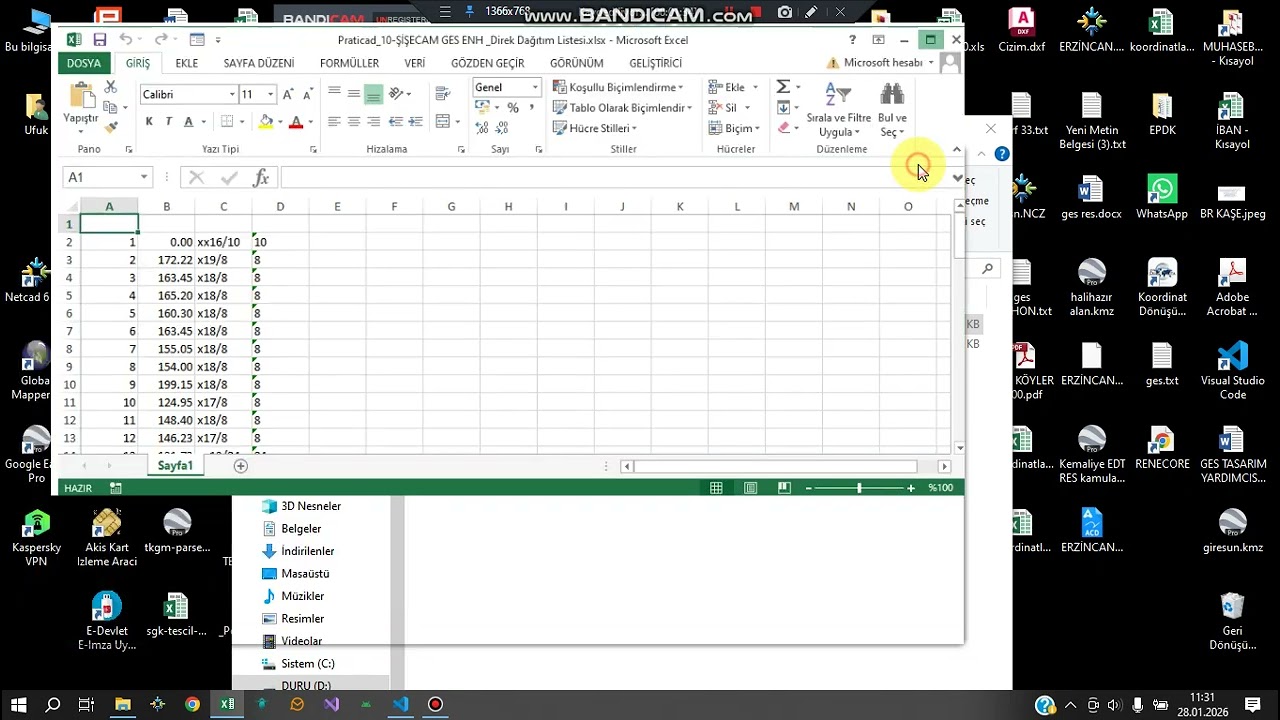This screenshot has width=1280, height=720.
Task: Click the Format Painter brush icon
Action: (x=111, y=126)
